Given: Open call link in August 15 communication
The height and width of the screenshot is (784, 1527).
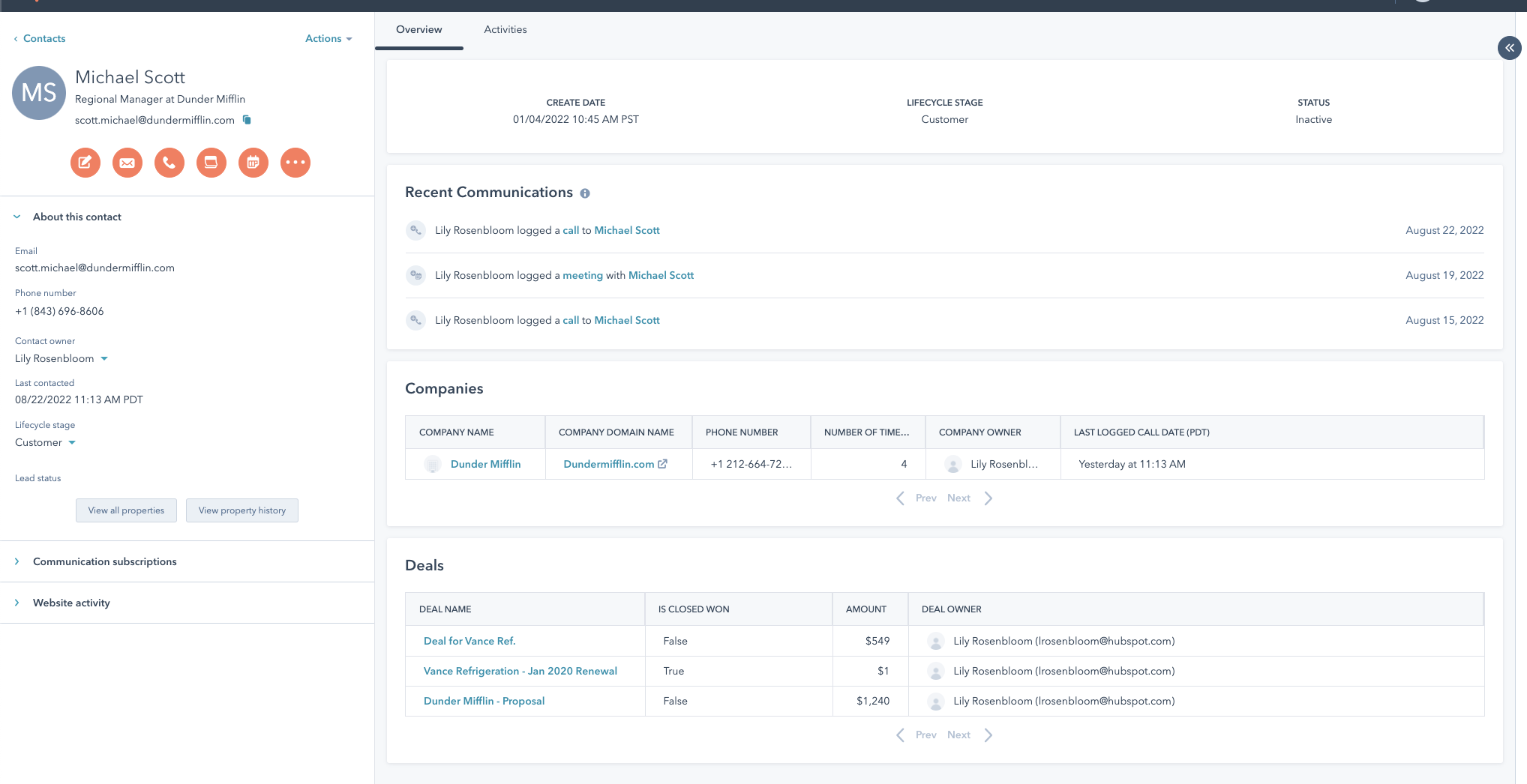Looking at the screenshot, I should coord(571,320).
